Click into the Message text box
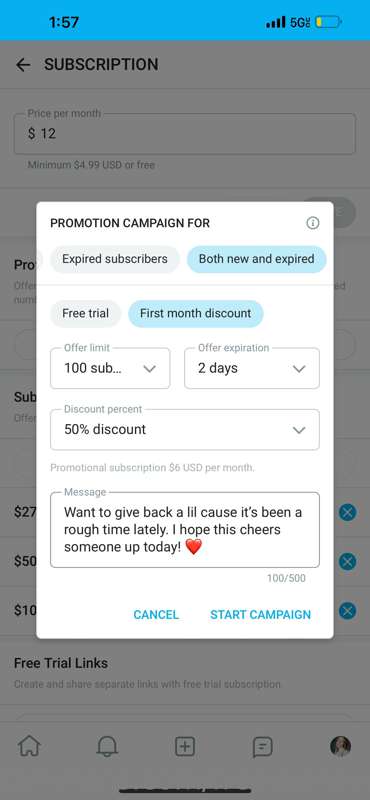The image size is (370, 800). point(185,530)
